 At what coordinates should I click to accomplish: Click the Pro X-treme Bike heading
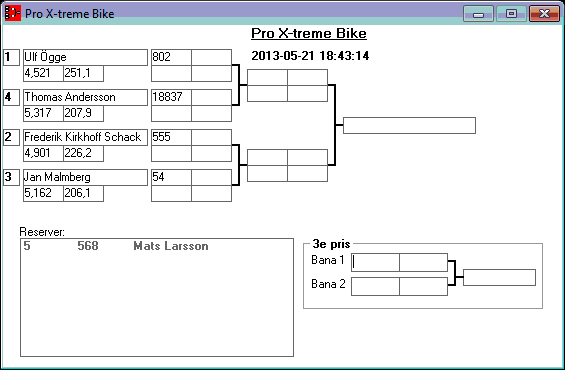pyautogui.click(x=309, y=34)
